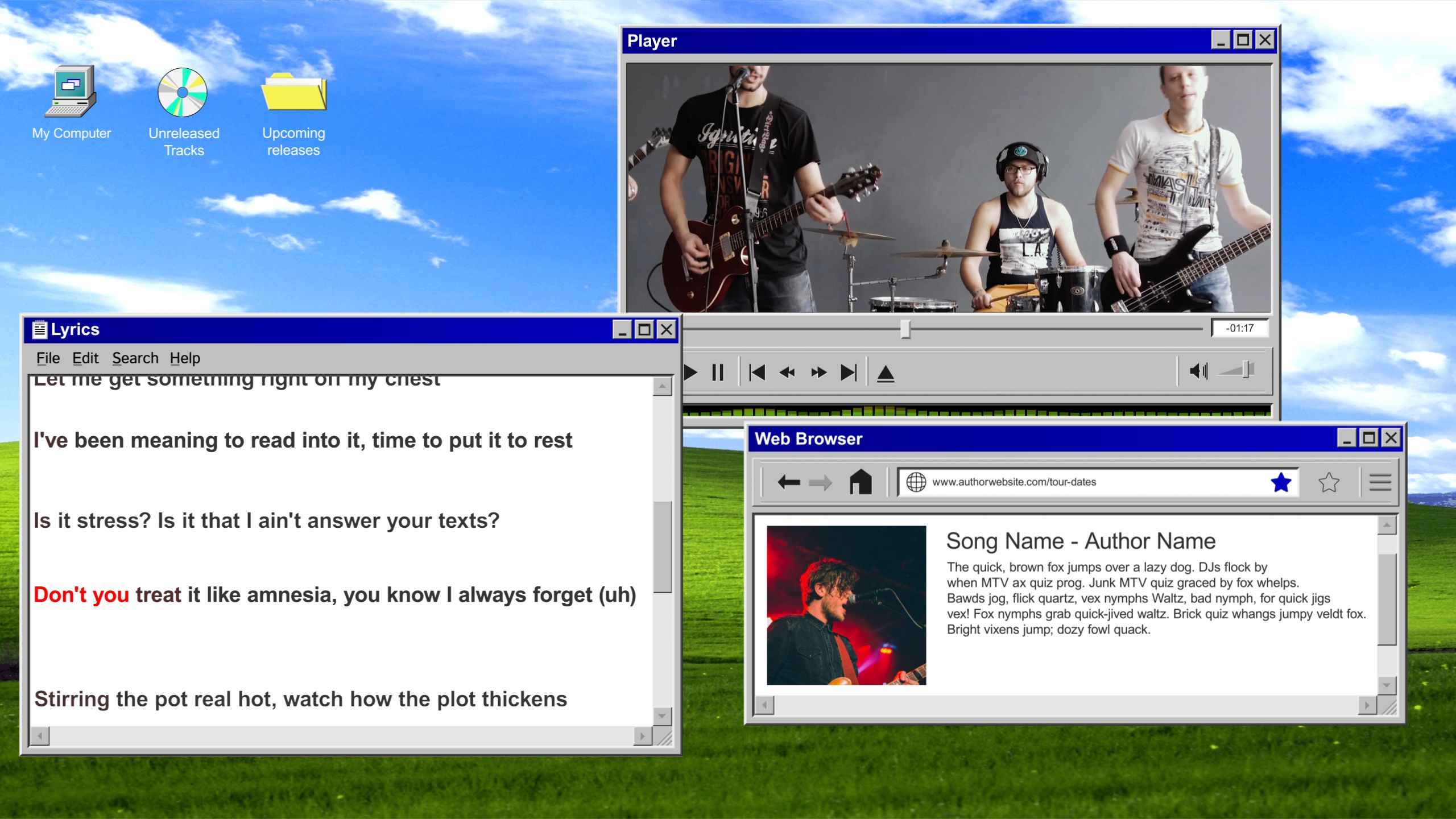This screenshot has height=819, width=1456.
Task: Go back in the Web Browser
Action: point(788,482)
